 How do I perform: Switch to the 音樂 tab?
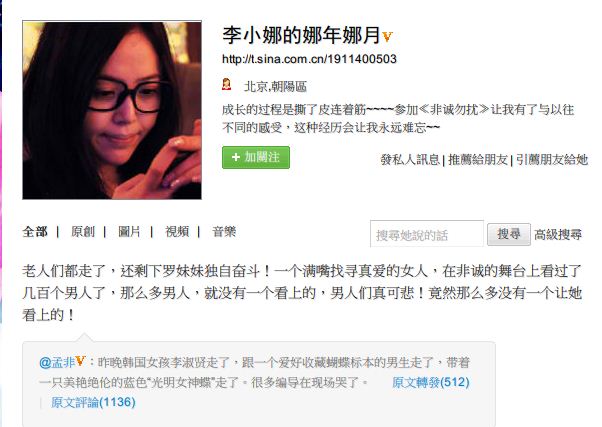224,232
